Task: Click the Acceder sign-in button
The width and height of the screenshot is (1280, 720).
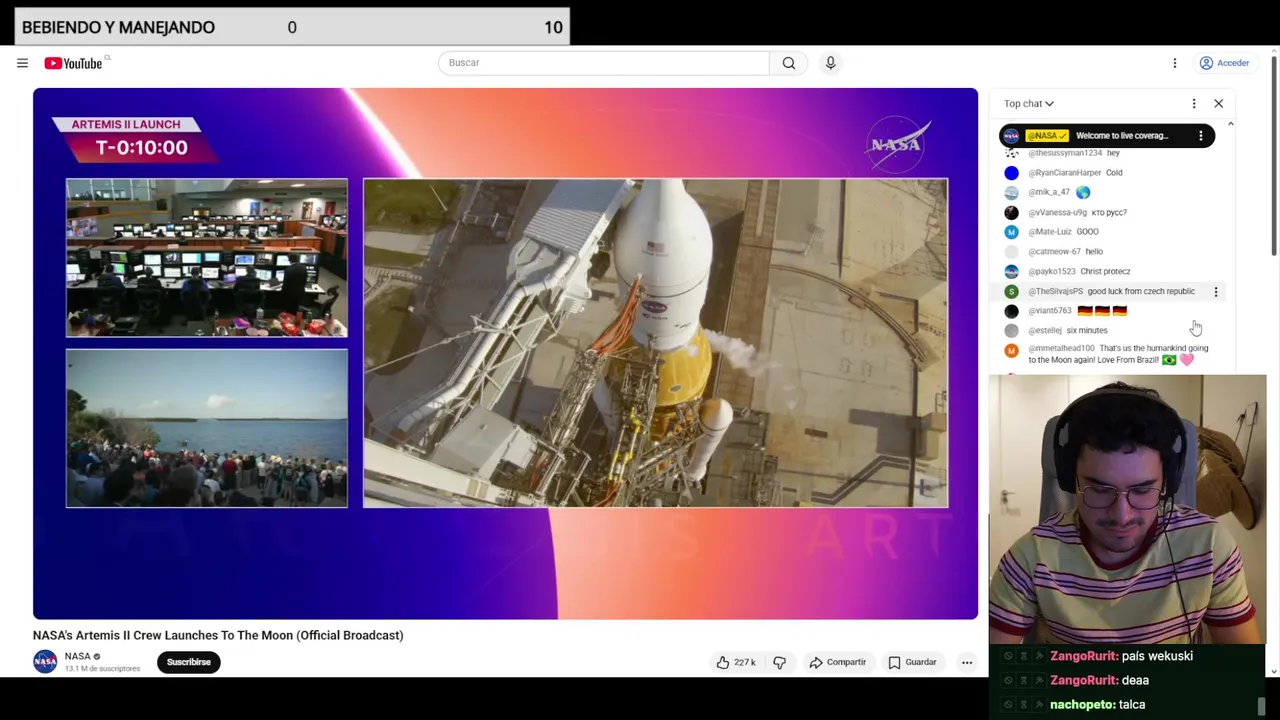Action: click(x=1224, y=63)
